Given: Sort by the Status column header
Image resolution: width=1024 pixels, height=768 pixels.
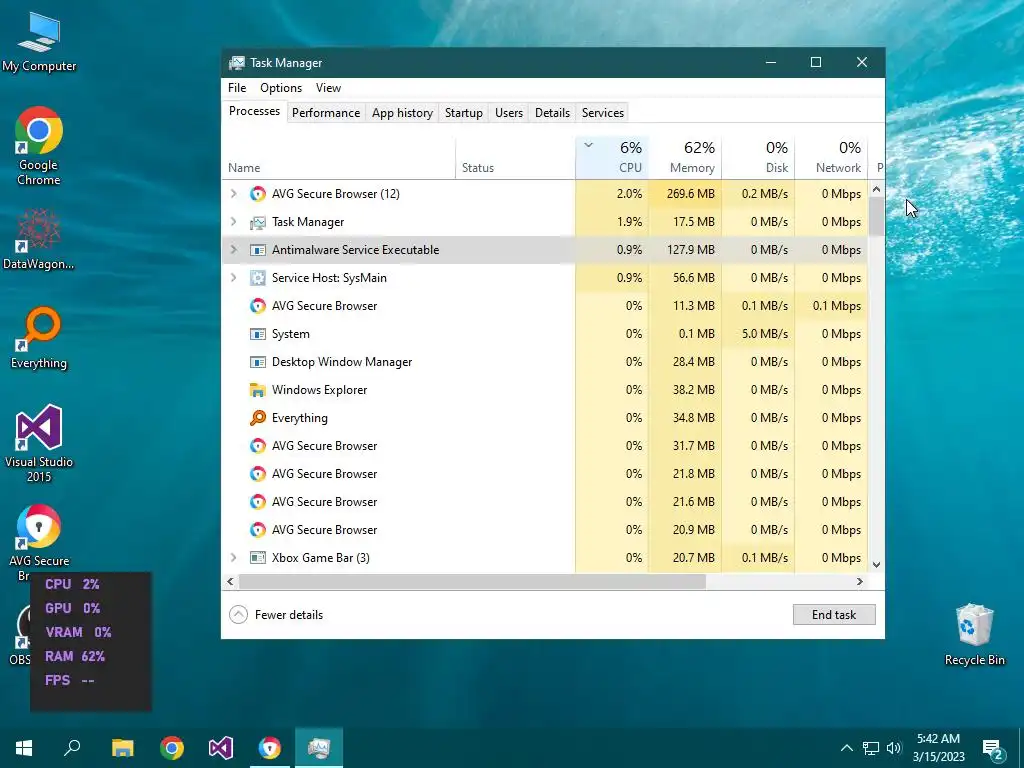Looking at the screenshot, I should 515,157.
